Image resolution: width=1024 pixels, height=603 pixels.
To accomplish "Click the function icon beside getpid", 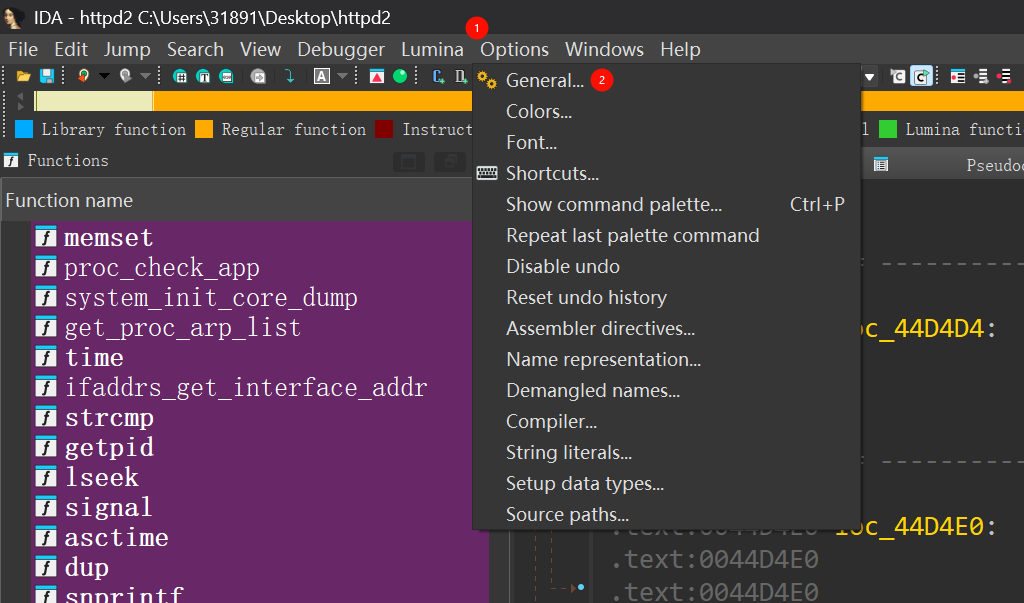I will coord(46,446).
